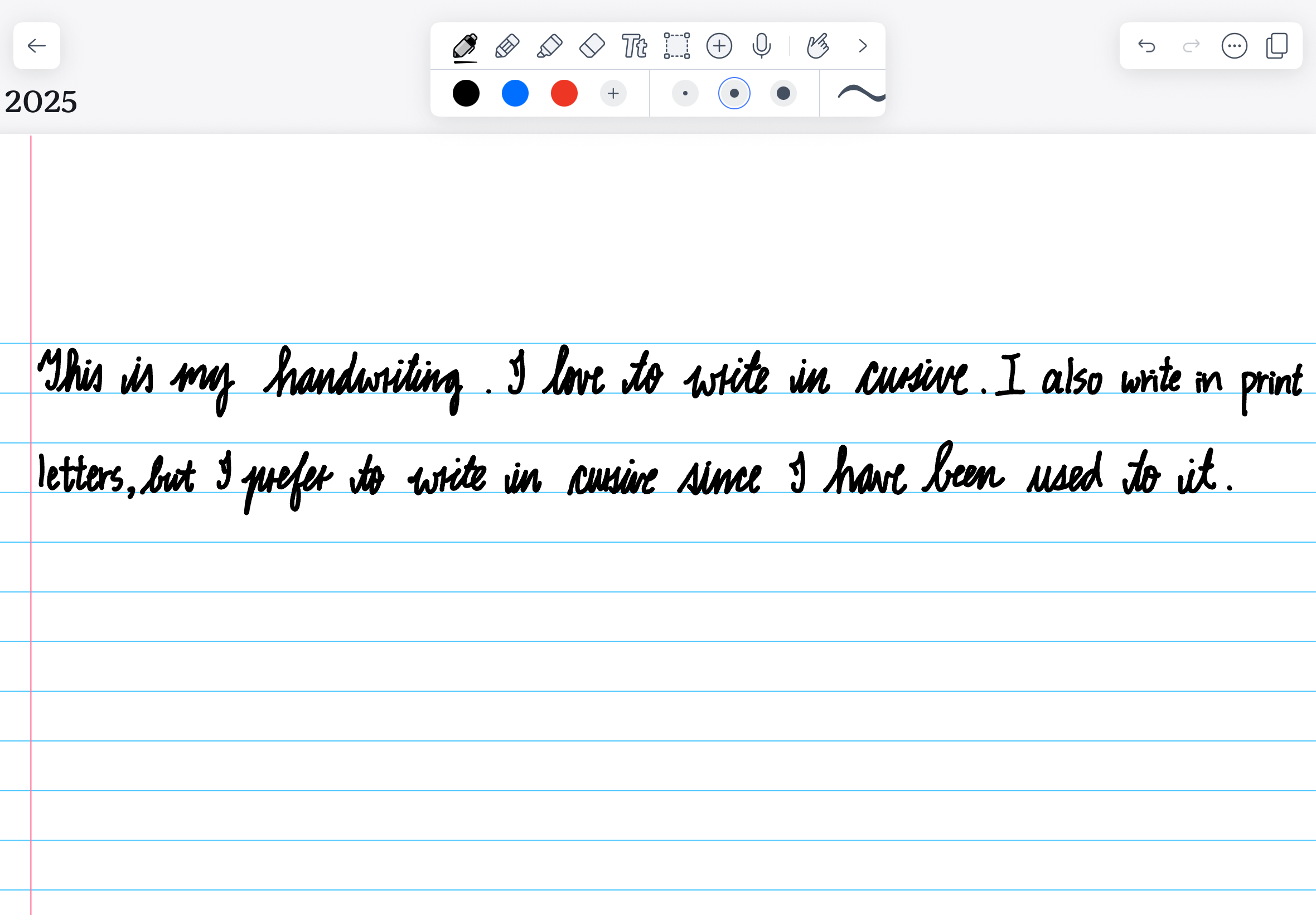Viewport: 1316px width, 915px height.
Task: Go back using the arrow button
Action: (x=37, y=46)
